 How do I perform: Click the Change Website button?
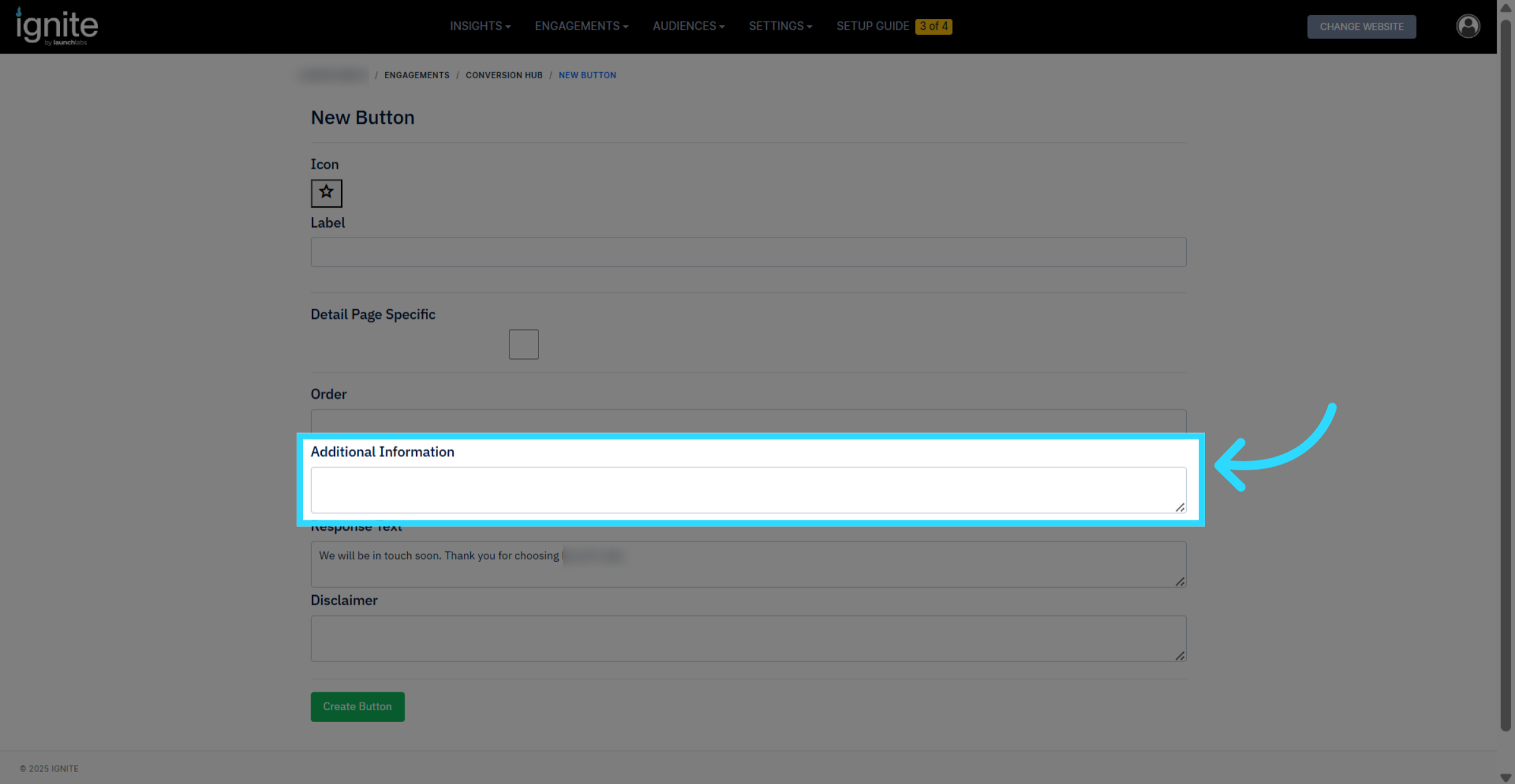click(1361, 27)
